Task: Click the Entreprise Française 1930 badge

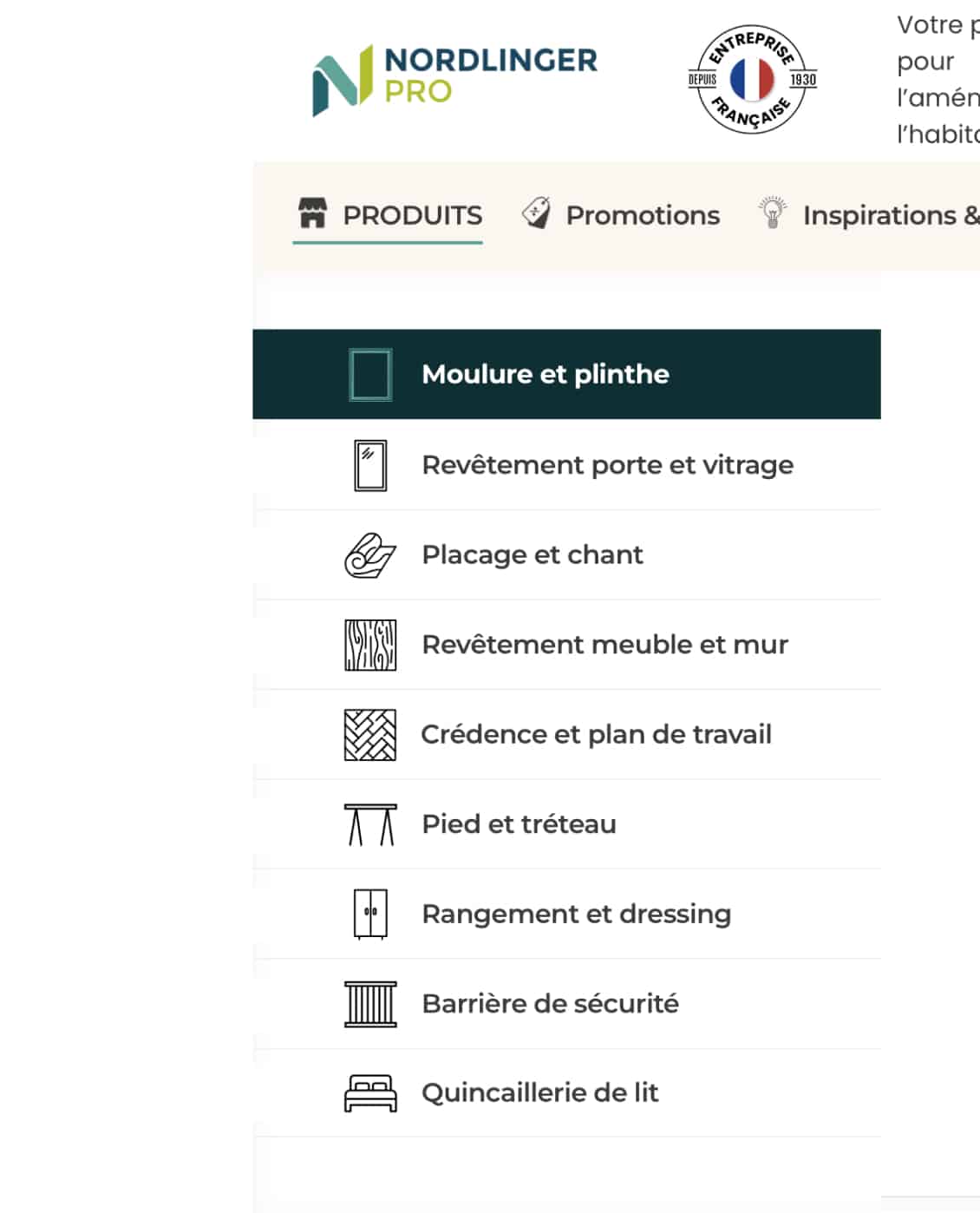Action: (752, 79)
